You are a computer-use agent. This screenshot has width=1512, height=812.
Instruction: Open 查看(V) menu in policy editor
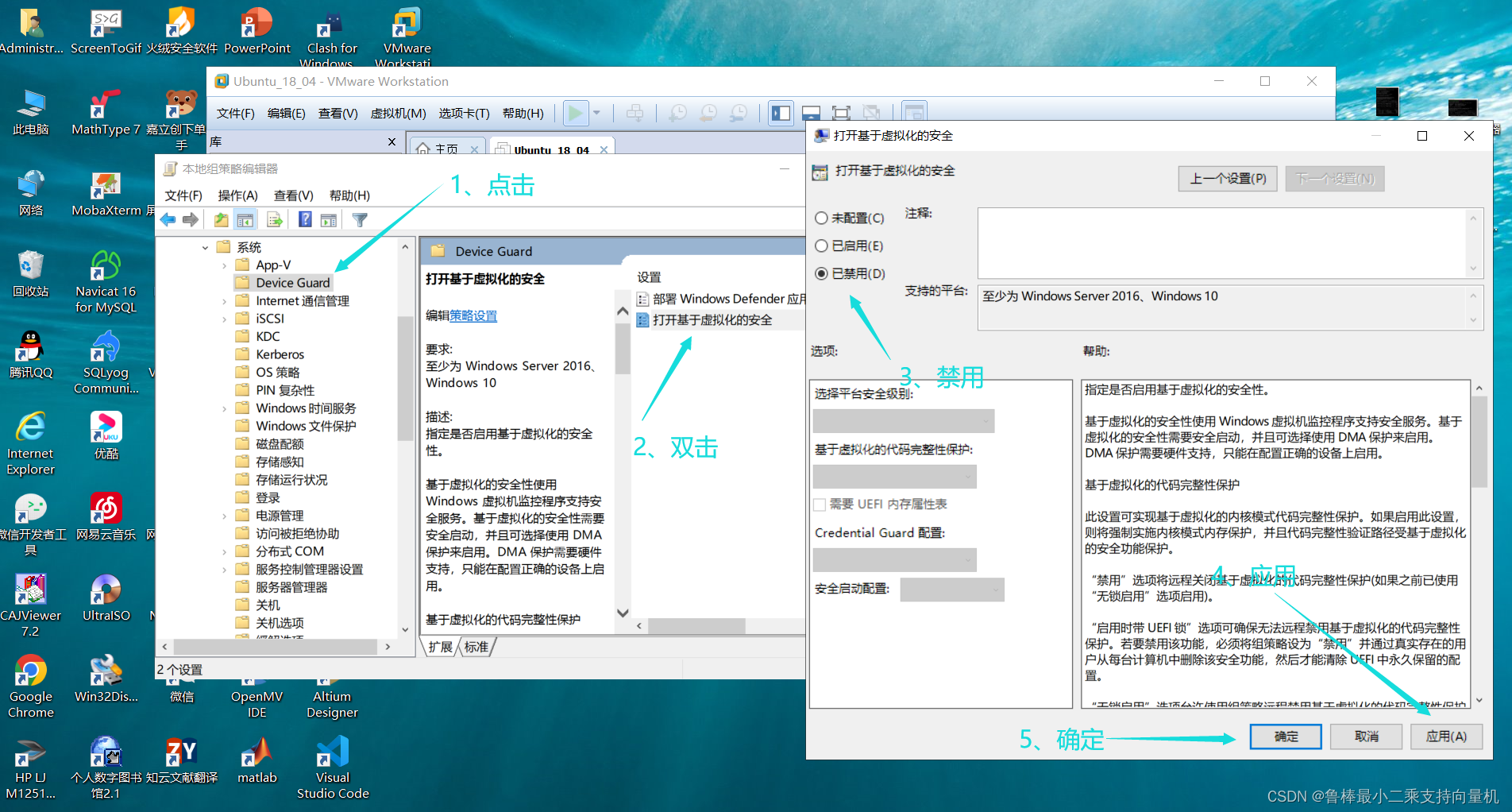pos(293,195)
